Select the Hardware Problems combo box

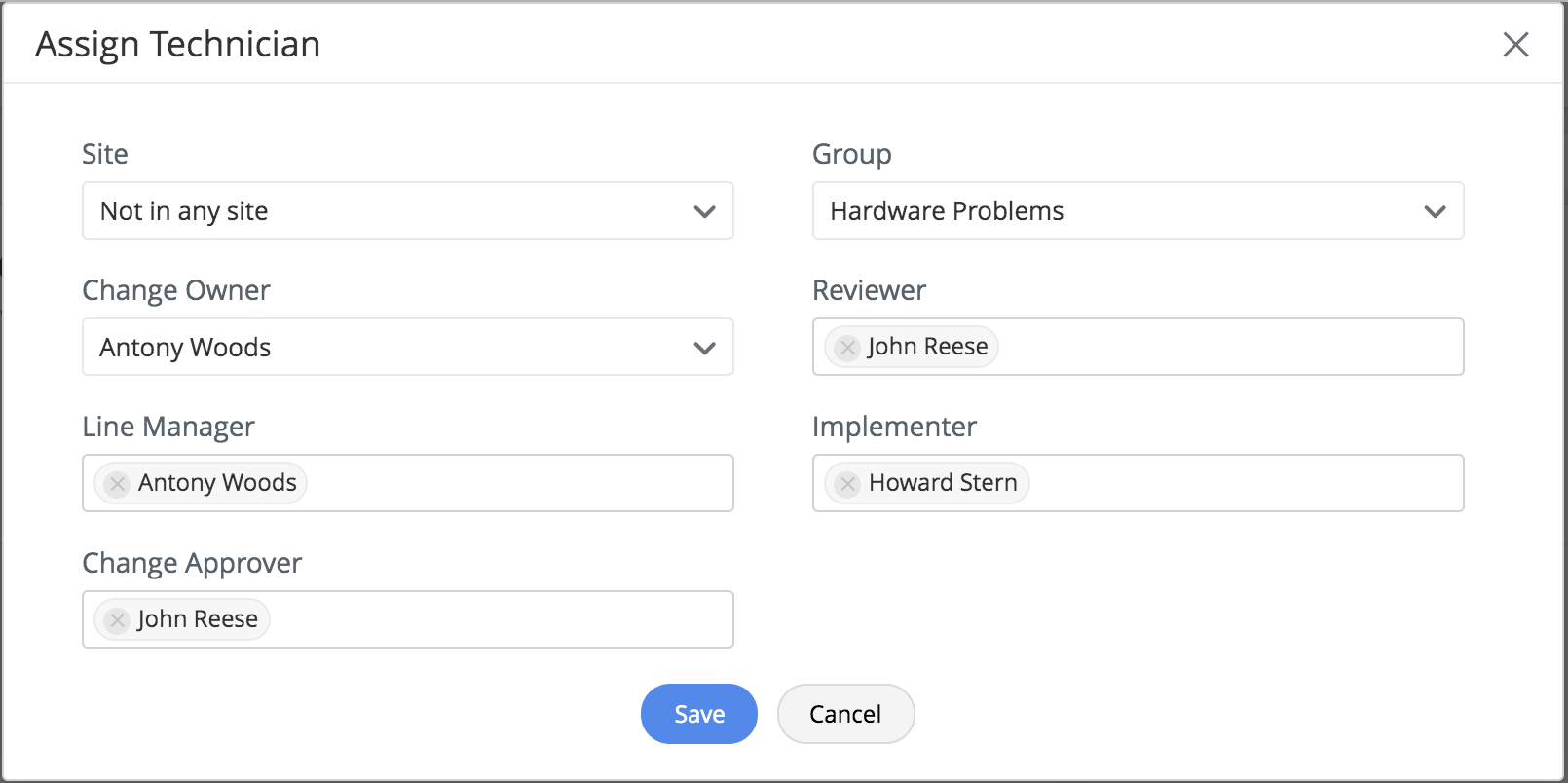(1139, 210)
